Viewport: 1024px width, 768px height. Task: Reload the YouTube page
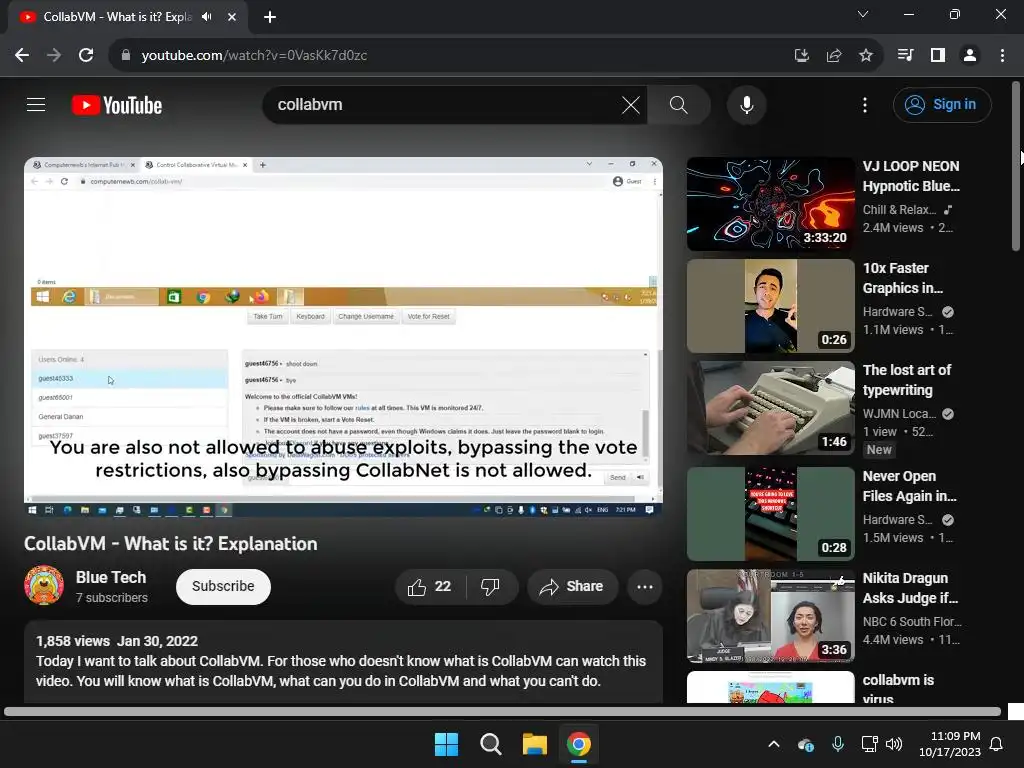86,56
